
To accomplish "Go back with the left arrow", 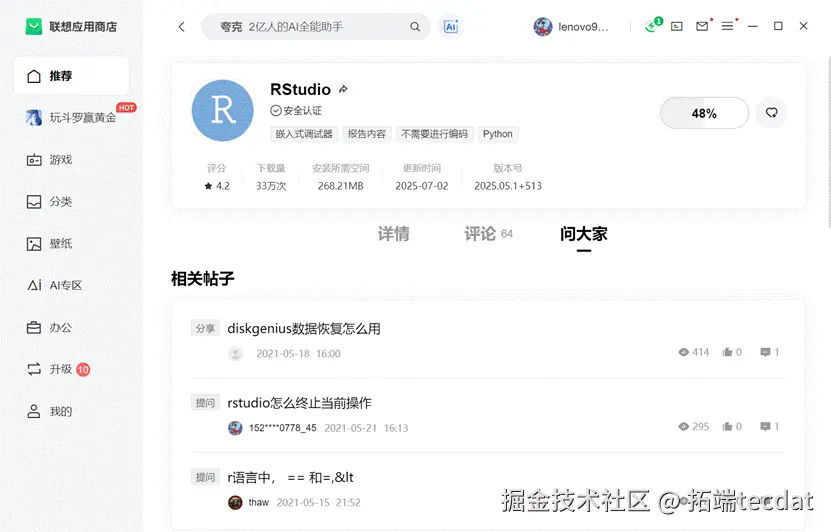I will (x=181, y=27).
